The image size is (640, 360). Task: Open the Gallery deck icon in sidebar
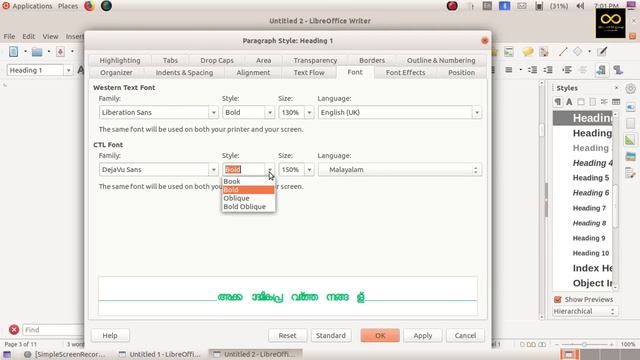(630, 156)
